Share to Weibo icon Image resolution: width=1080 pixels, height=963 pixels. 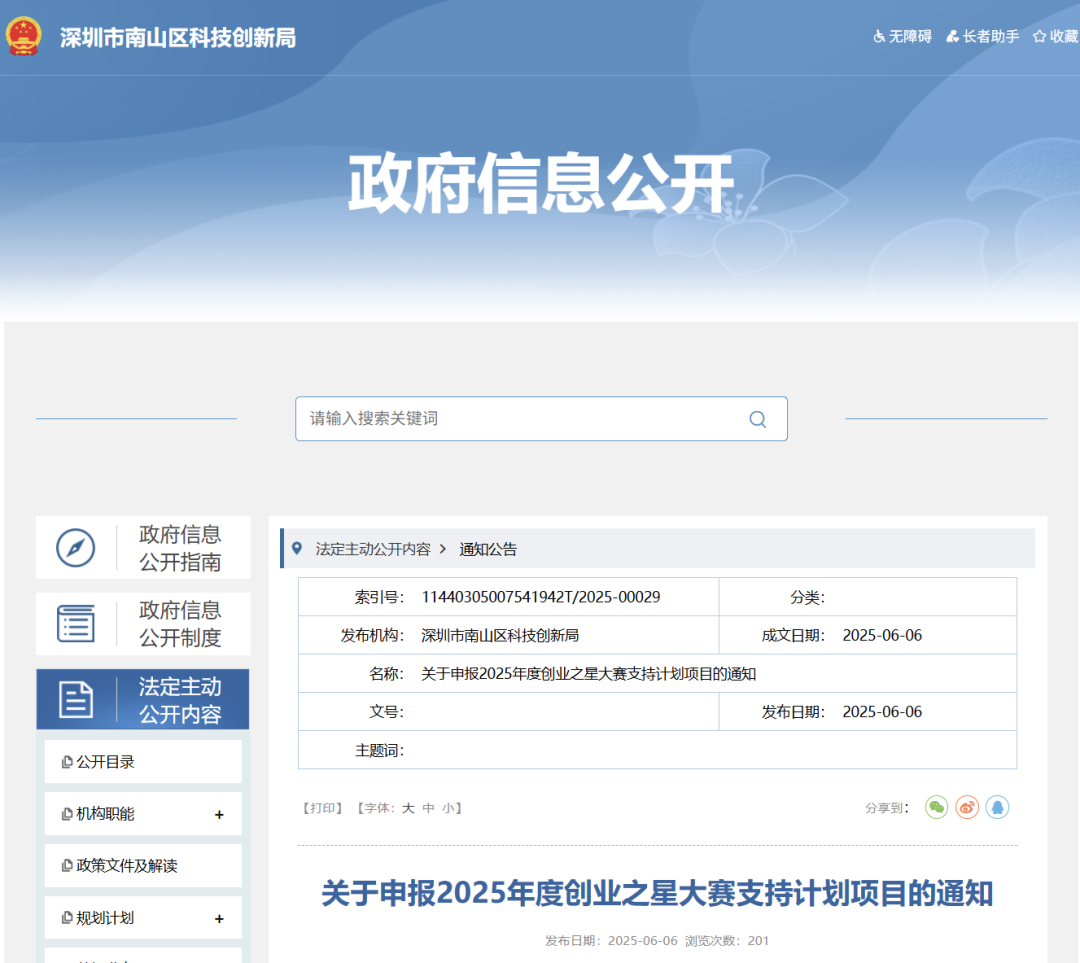pos(967,807)
